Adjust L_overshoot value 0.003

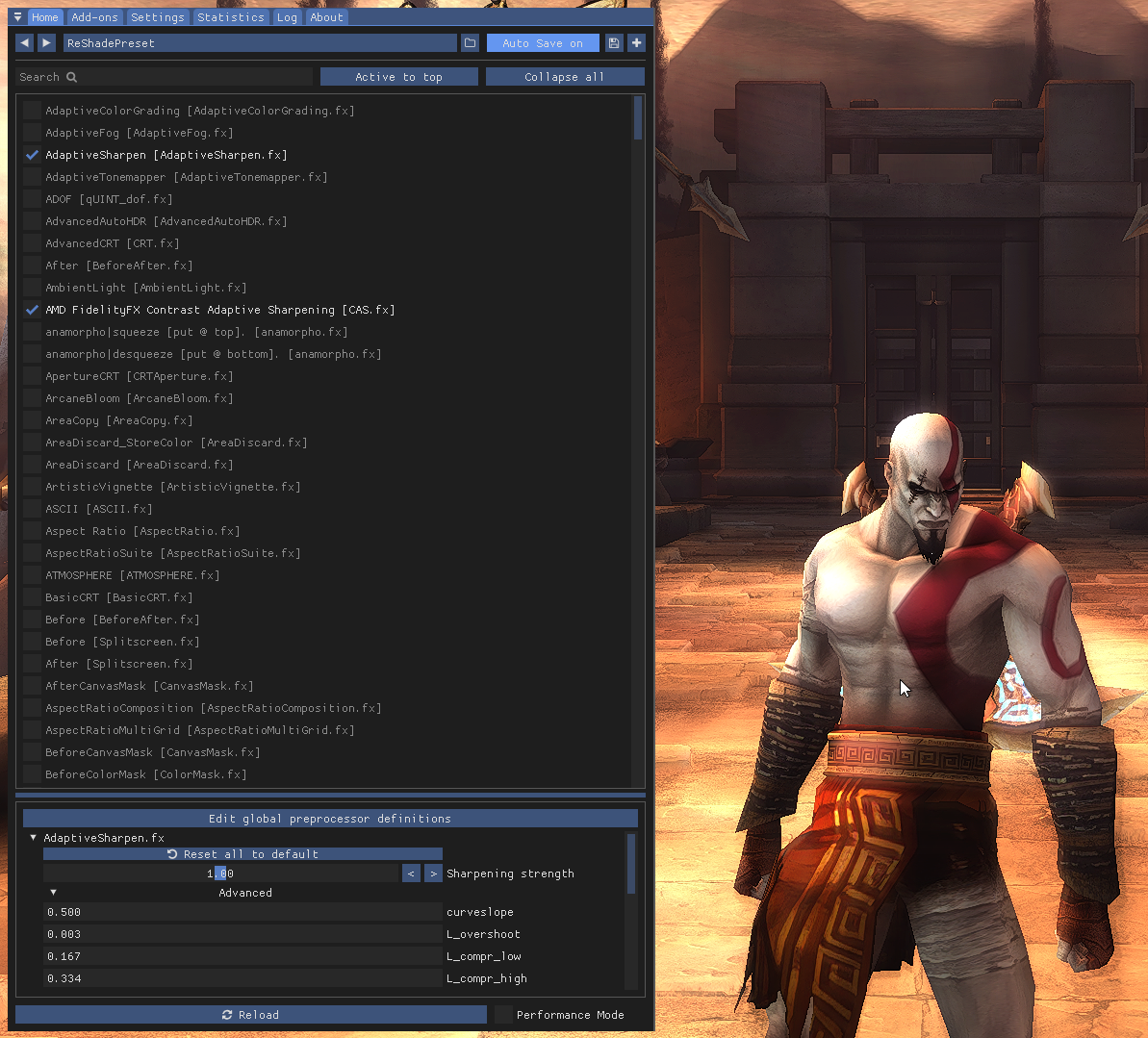click(x=242, y=934)
